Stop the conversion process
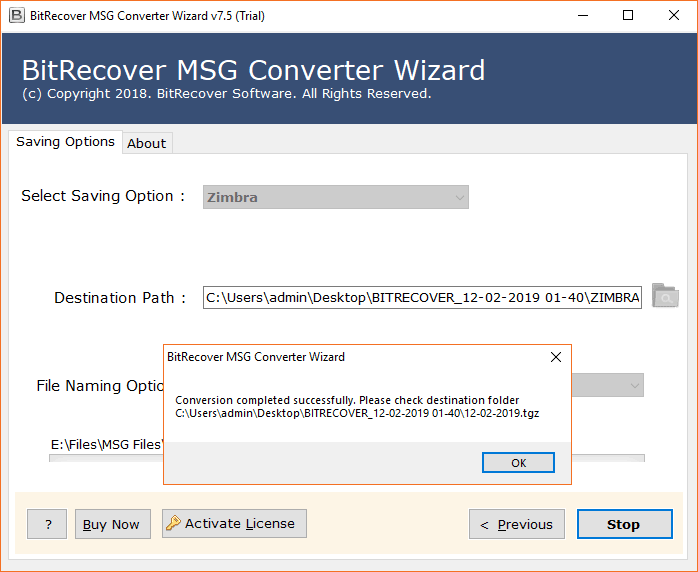The height and width of the screenshot is (572, 698). click(x=625, y=524)
